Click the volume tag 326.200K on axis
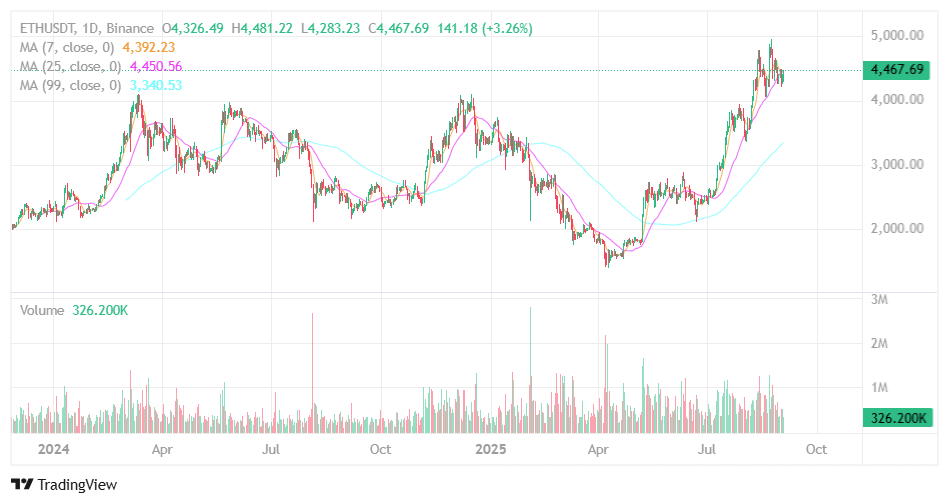Viewport: 949px width, 504px height. (x=898, y=418)
